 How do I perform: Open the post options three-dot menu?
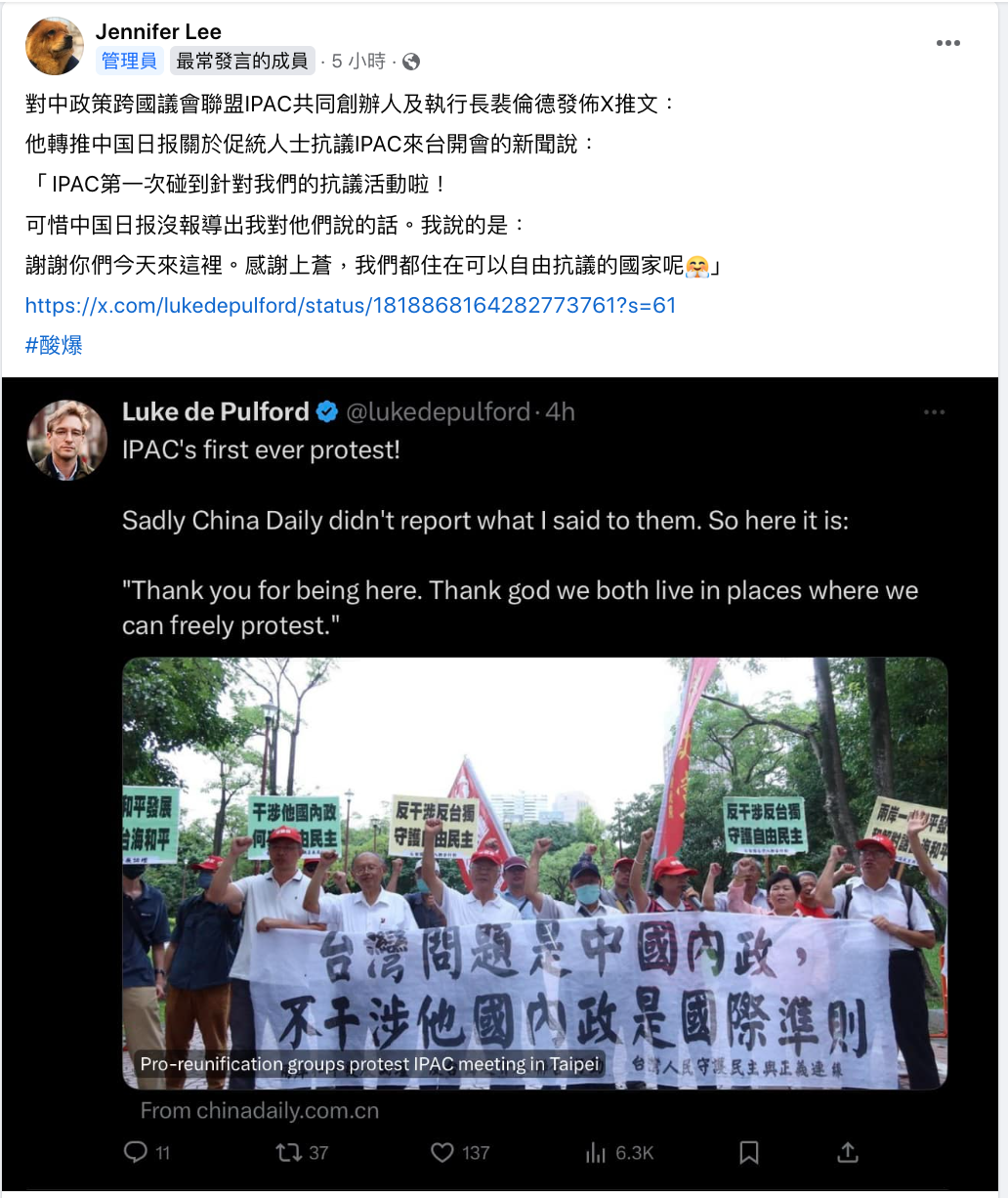(x=947, y=44)
